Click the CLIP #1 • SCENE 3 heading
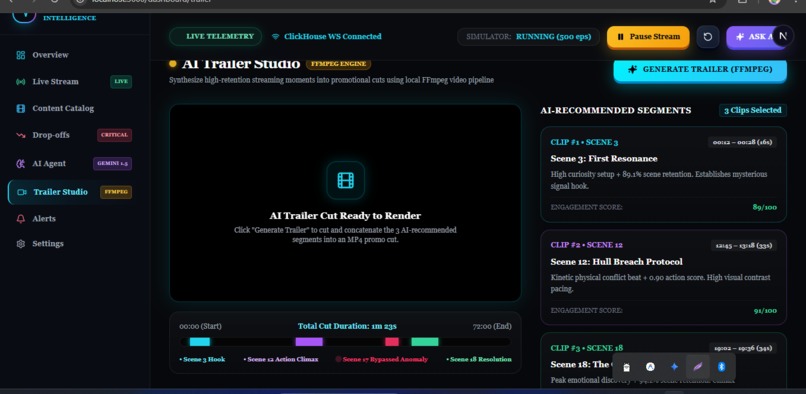The height and width of the screenshot is (394, 806). click(584, 142)
